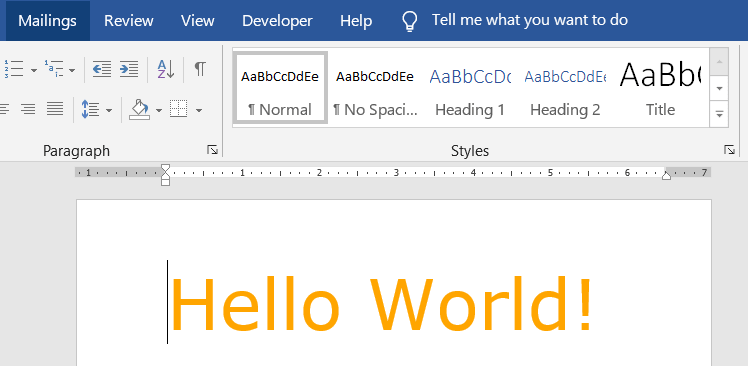The width and height of the screenshot is (748, 366).
Task: Apply the Title style
Action: (660, 88)
